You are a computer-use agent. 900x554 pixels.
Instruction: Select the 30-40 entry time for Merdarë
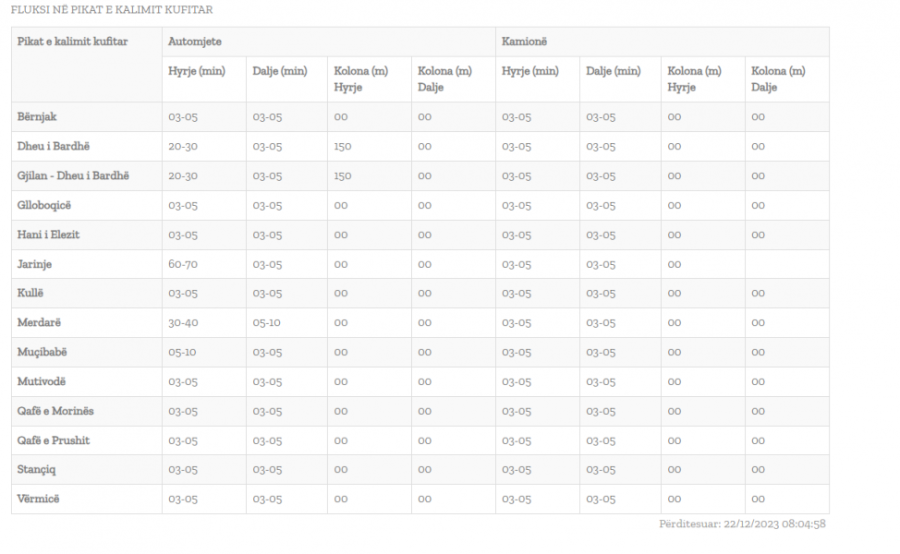(183, 323)
